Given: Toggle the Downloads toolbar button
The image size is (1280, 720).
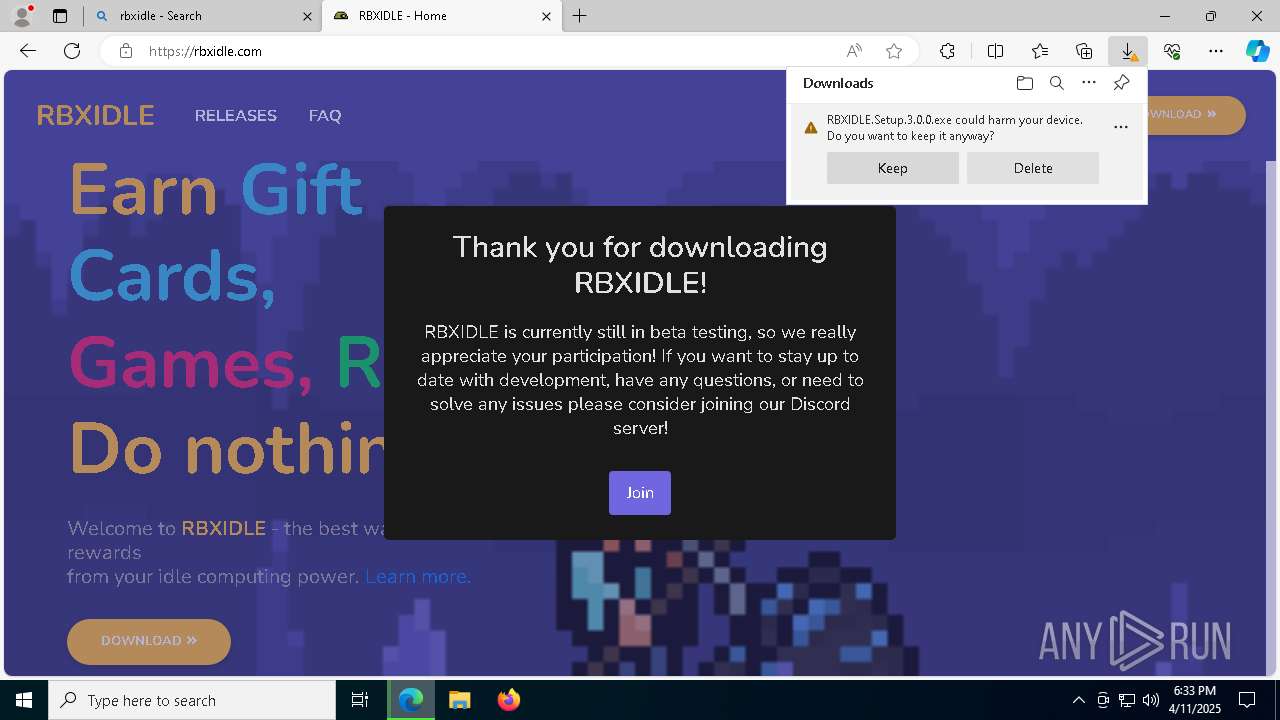Looking at the screenshot, I should tap(1128, 51).
